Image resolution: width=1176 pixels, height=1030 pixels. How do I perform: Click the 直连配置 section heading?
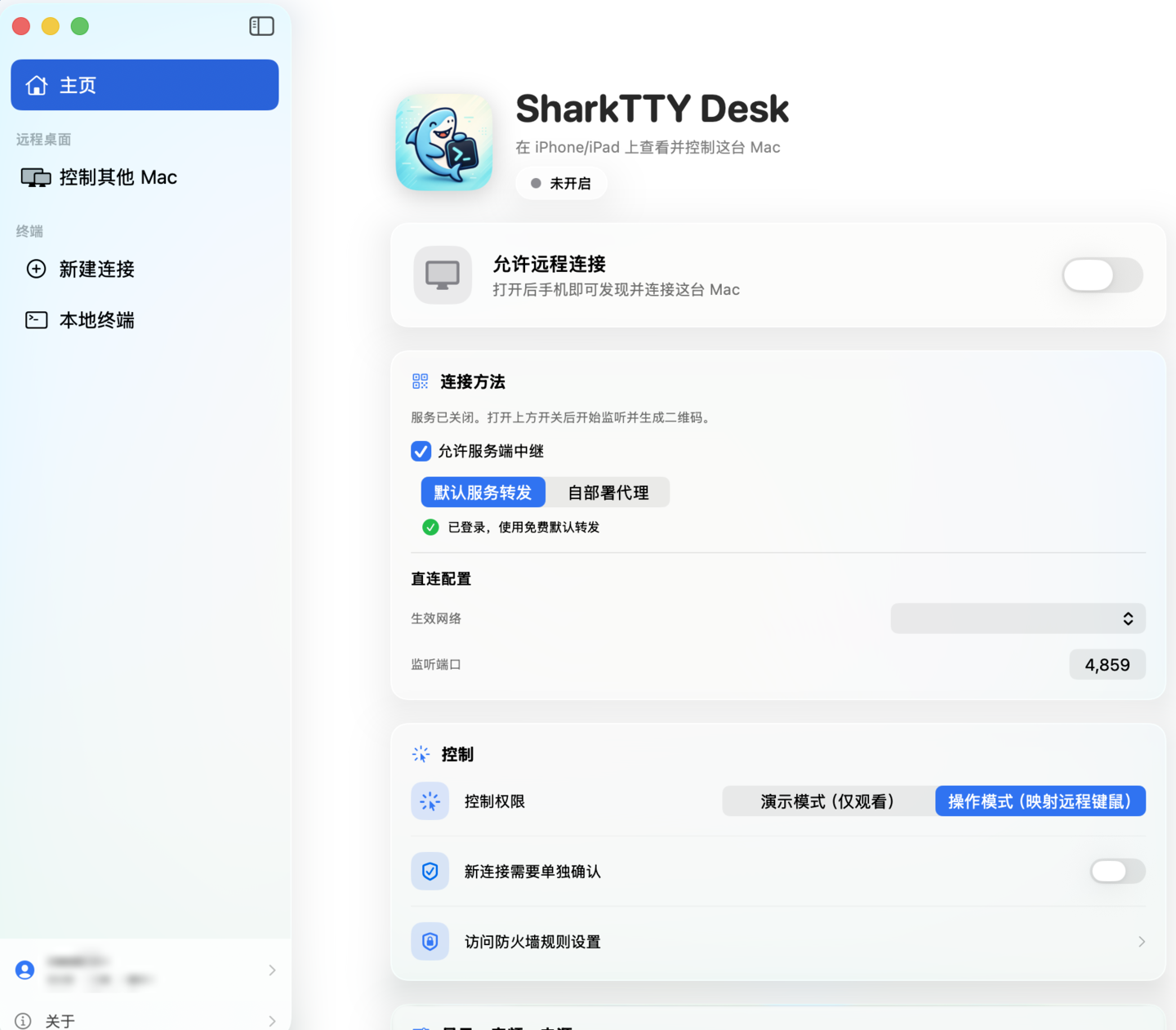click(441, 579)
